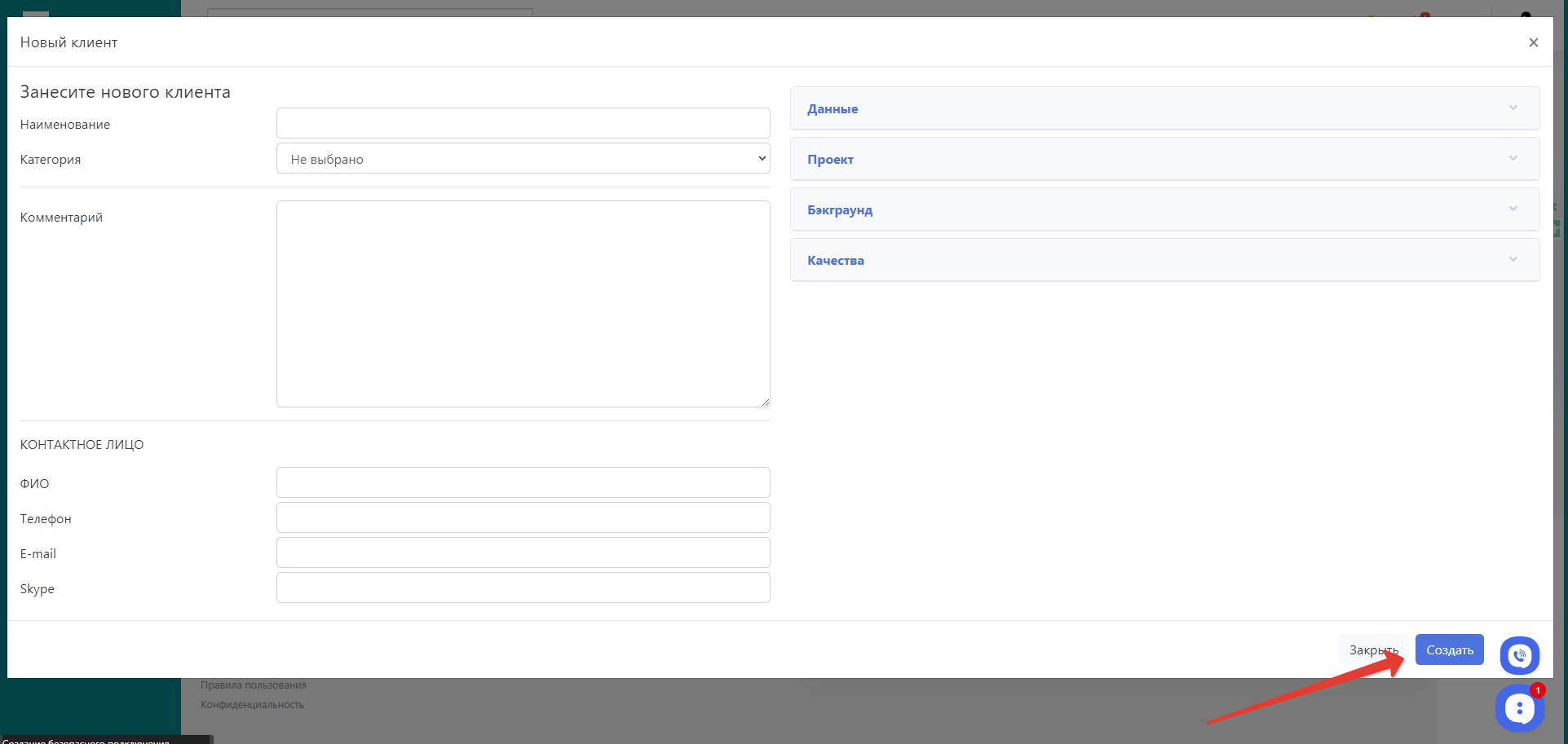This screenshot has width=1568, height=744.
Task: Click chevron arrow in Качества panel
Action: tap(1513, 260)
